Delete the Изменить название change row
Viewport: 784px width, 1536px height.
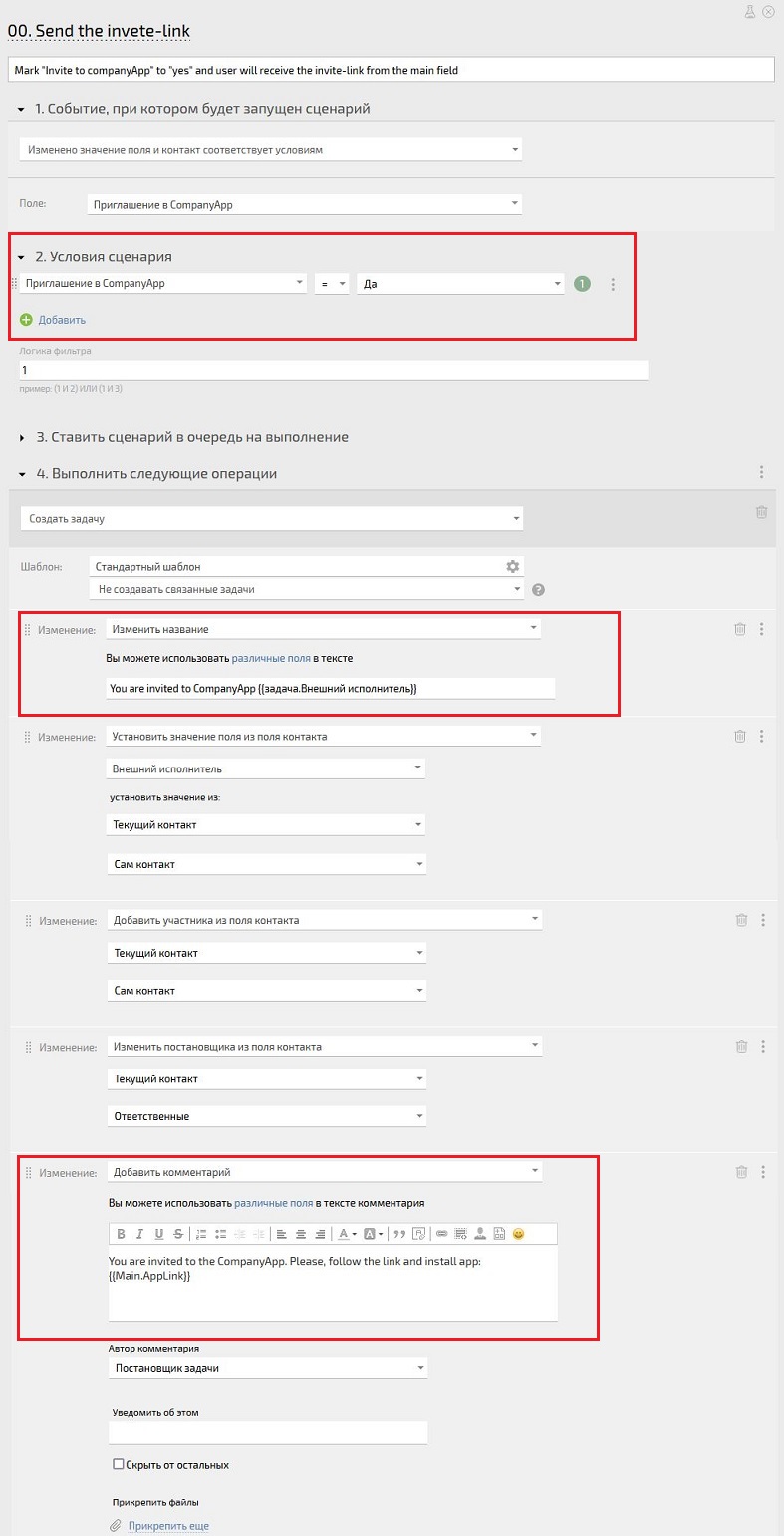pyautogui.click(x=740, y=629)
